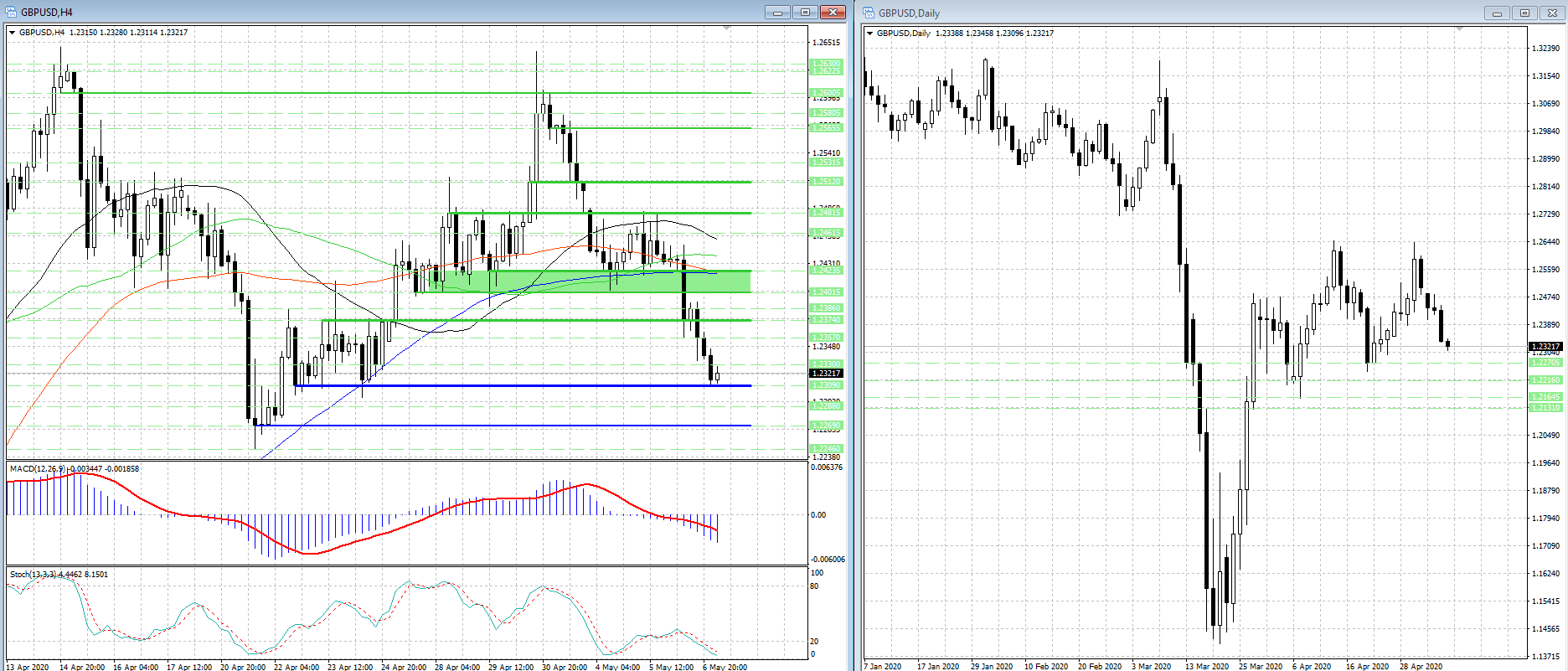Maximize the GBPUSD,H4 chart window
The width and height of the screenshot is (1568, 671).
(805, 12)
